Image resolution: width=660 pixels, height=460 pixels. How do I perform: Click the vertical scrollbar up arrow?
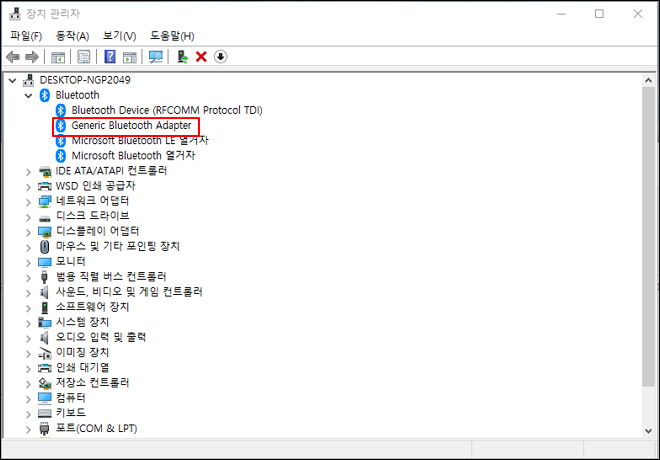coord(648,80)
